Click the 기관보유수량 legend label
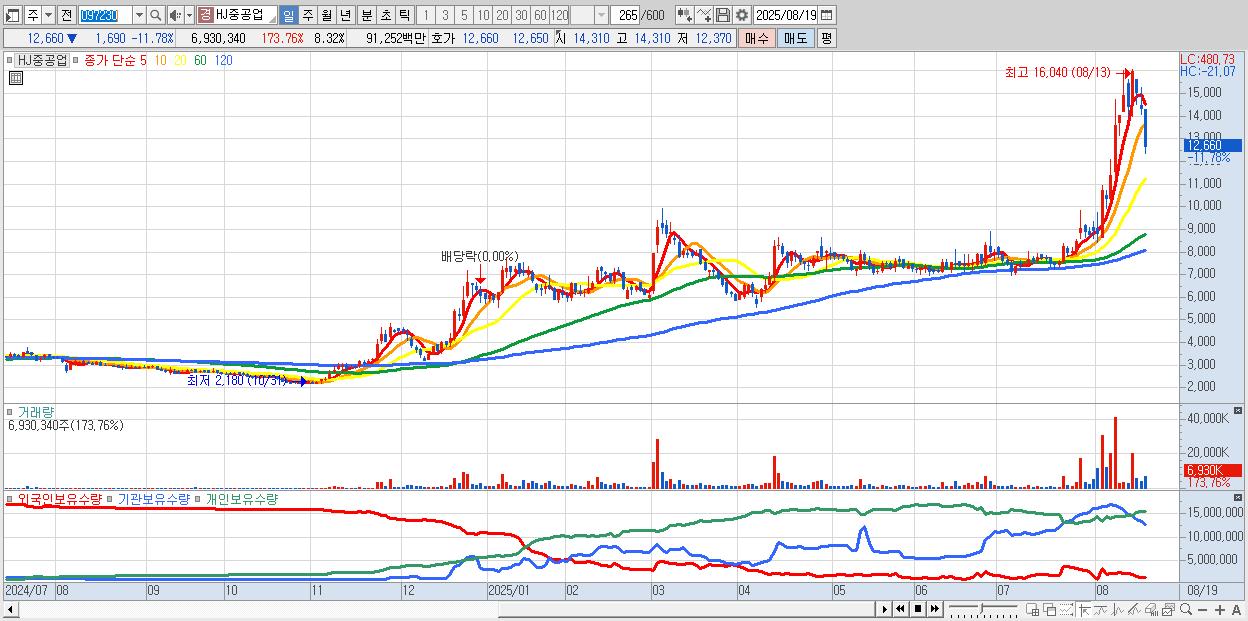Viewport: 1248px width, 621px height. tap(153, 498)
